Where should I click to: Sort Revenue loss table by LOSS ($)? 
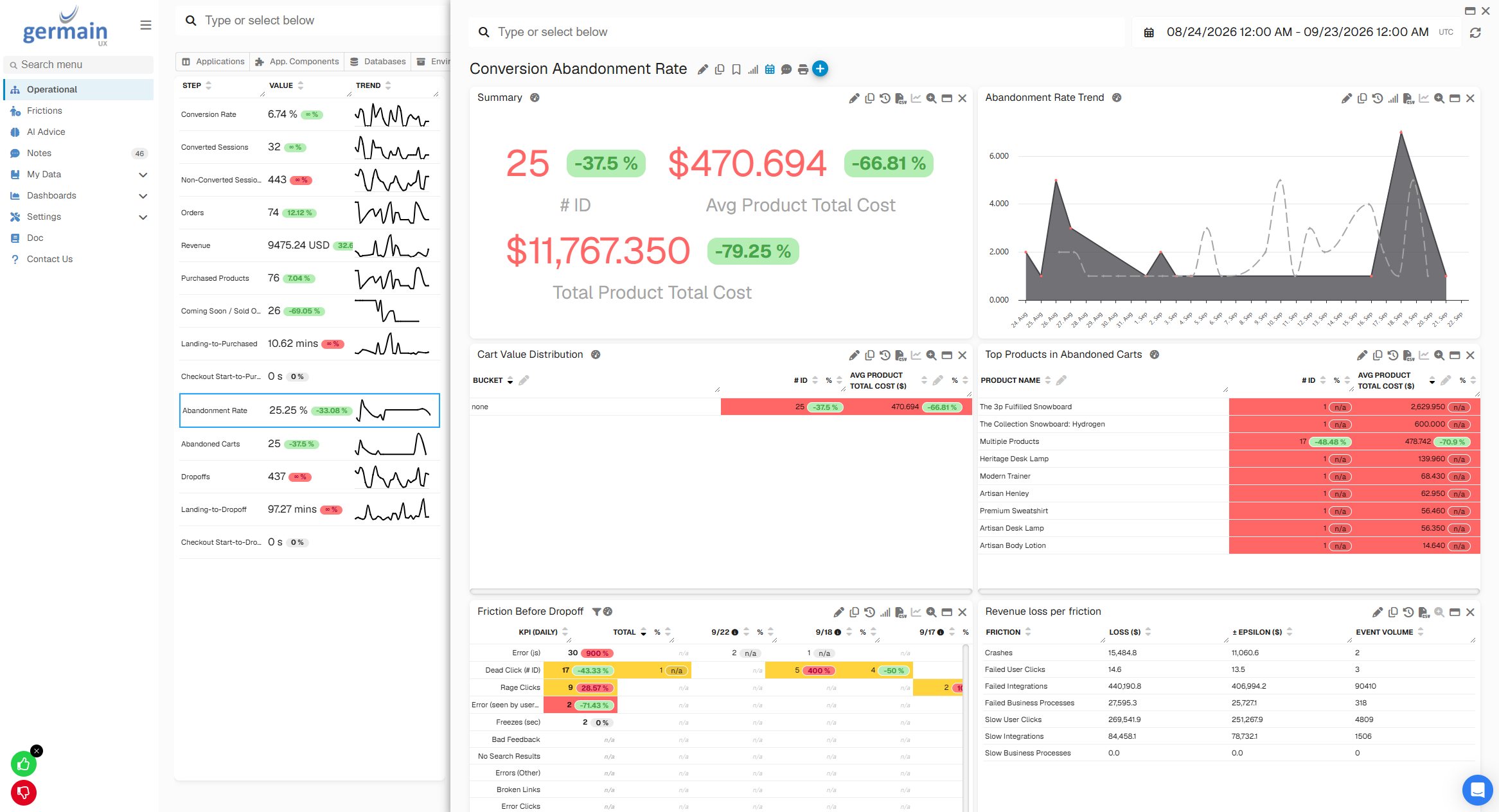point(1148,632)
